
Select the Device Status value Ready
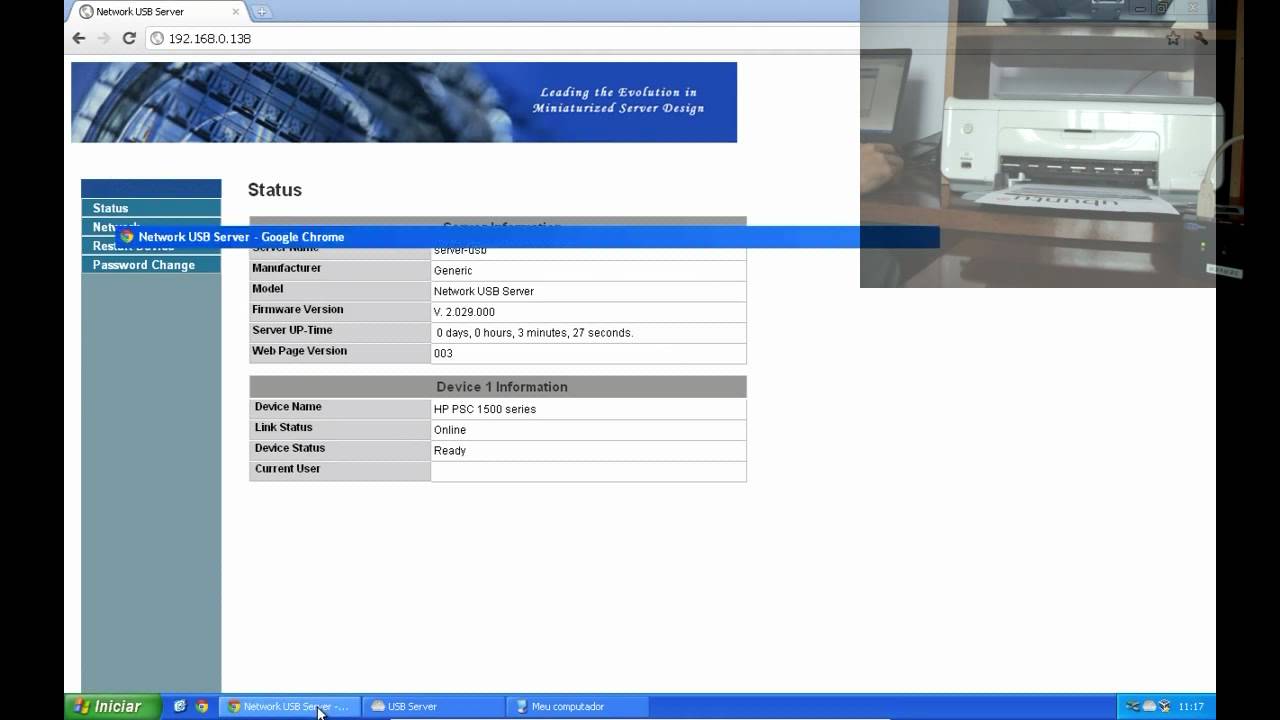click(450, 451)
